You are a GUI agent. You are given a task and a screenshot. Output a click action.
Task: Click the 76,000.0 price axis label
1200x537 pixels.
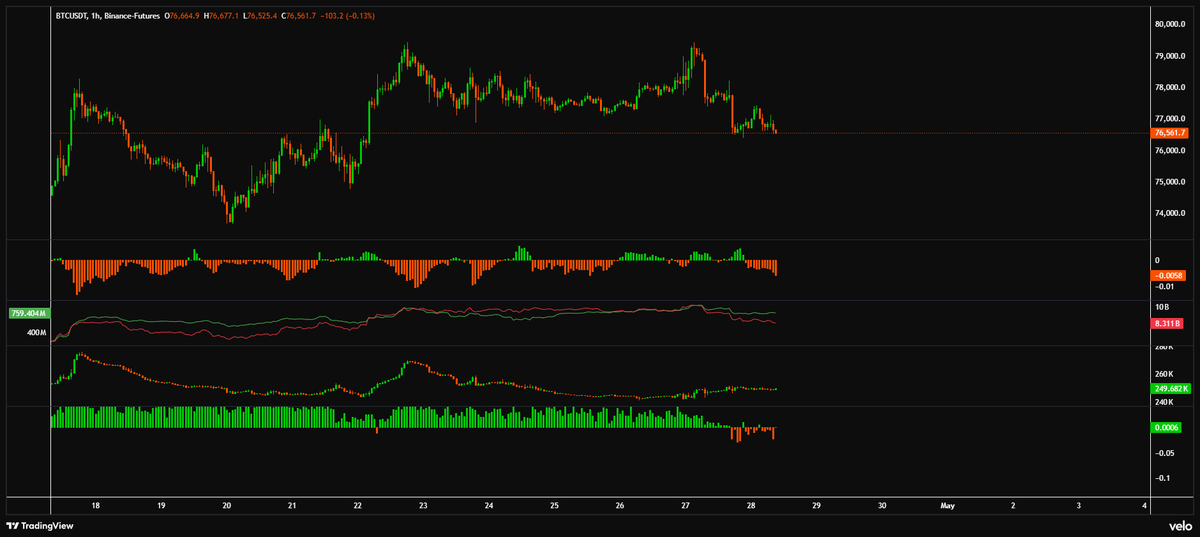coord(1170,151)
